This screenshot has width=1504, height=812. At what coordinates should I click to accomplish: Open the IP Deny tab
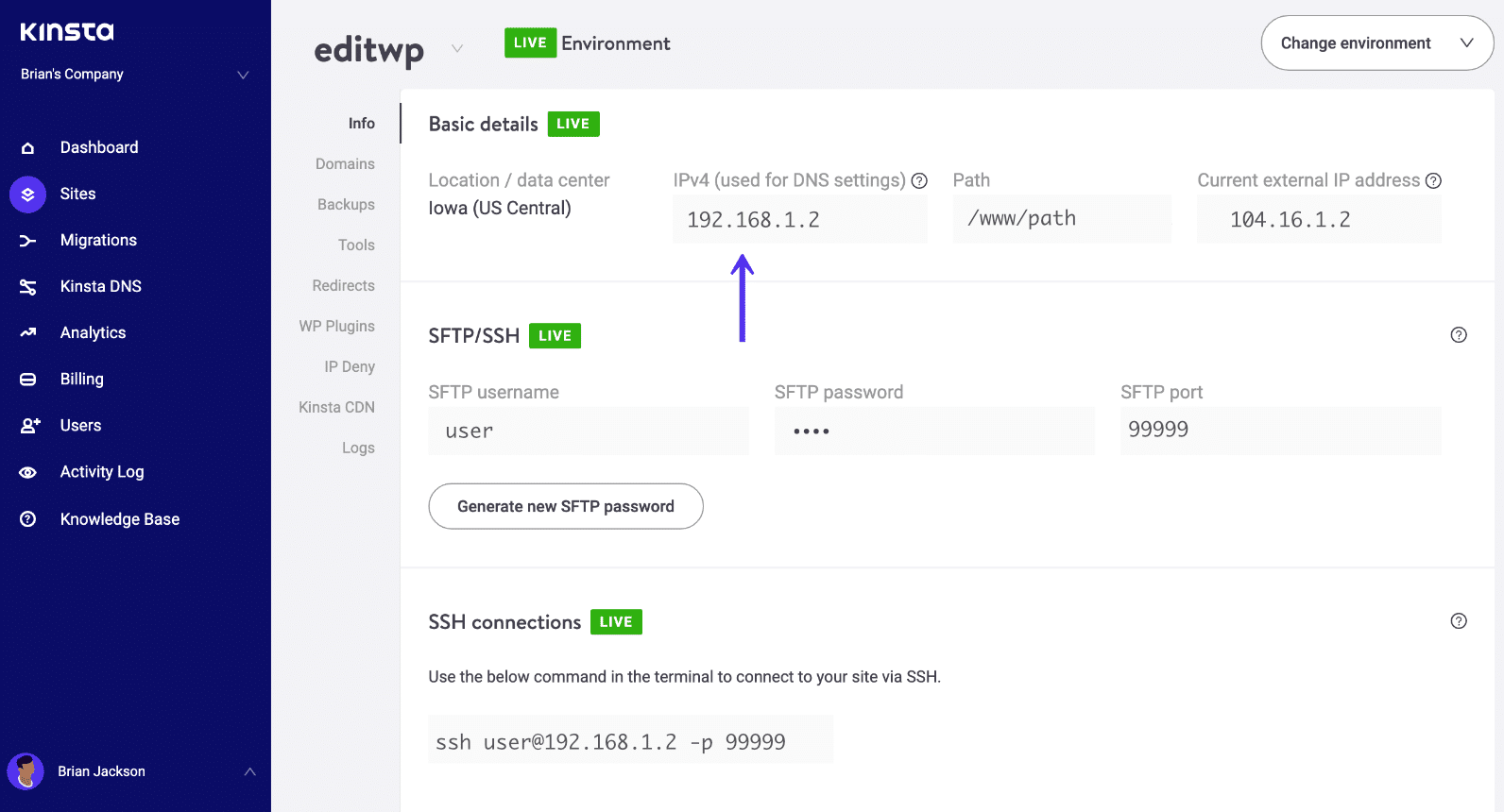(350, 367)
